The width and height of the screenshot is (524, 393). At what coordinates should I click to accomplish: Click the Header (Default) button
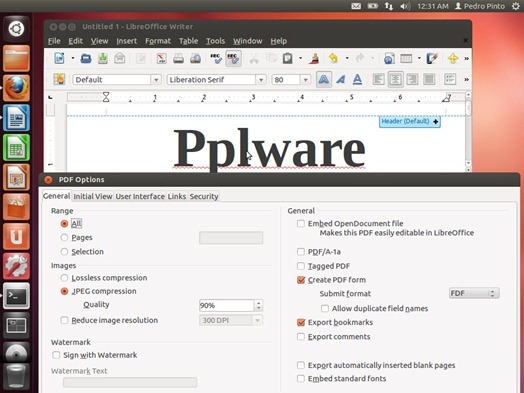coord(410,121)
